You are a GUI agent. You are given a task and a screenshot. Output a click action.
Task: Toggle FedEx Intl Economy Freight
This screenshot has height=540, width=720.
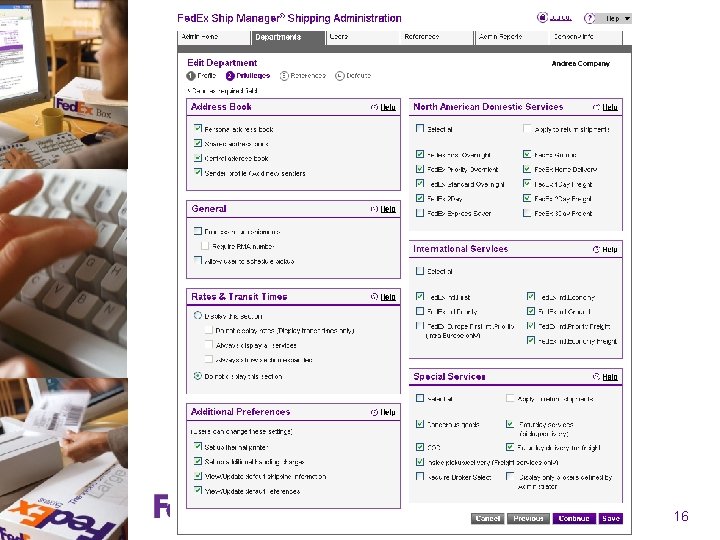(x=531, y=341)
